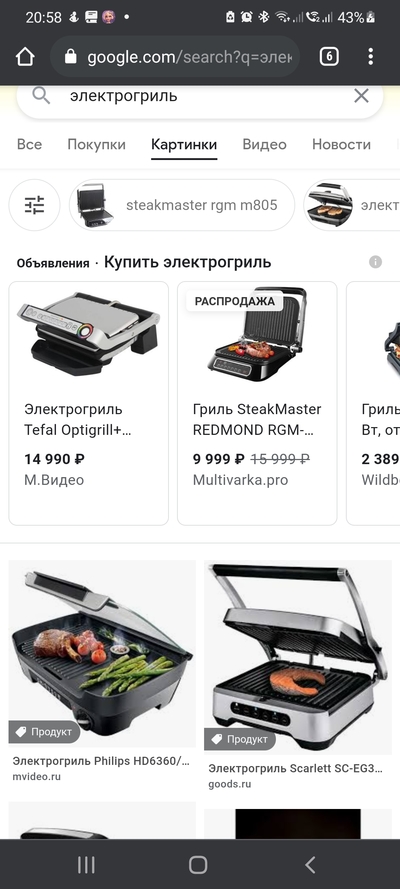This screenshot has width=400, height=889.
Task: Switch to the Покупки tab
Action: [96, 145]
